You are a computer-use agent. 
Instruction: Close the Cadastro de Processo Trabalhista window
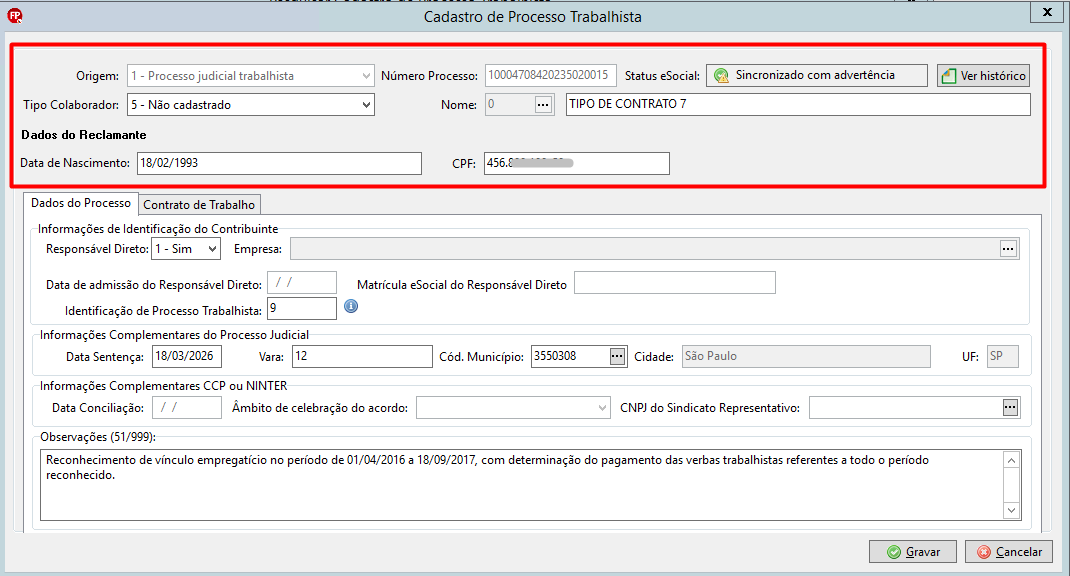coord(1047,12)
